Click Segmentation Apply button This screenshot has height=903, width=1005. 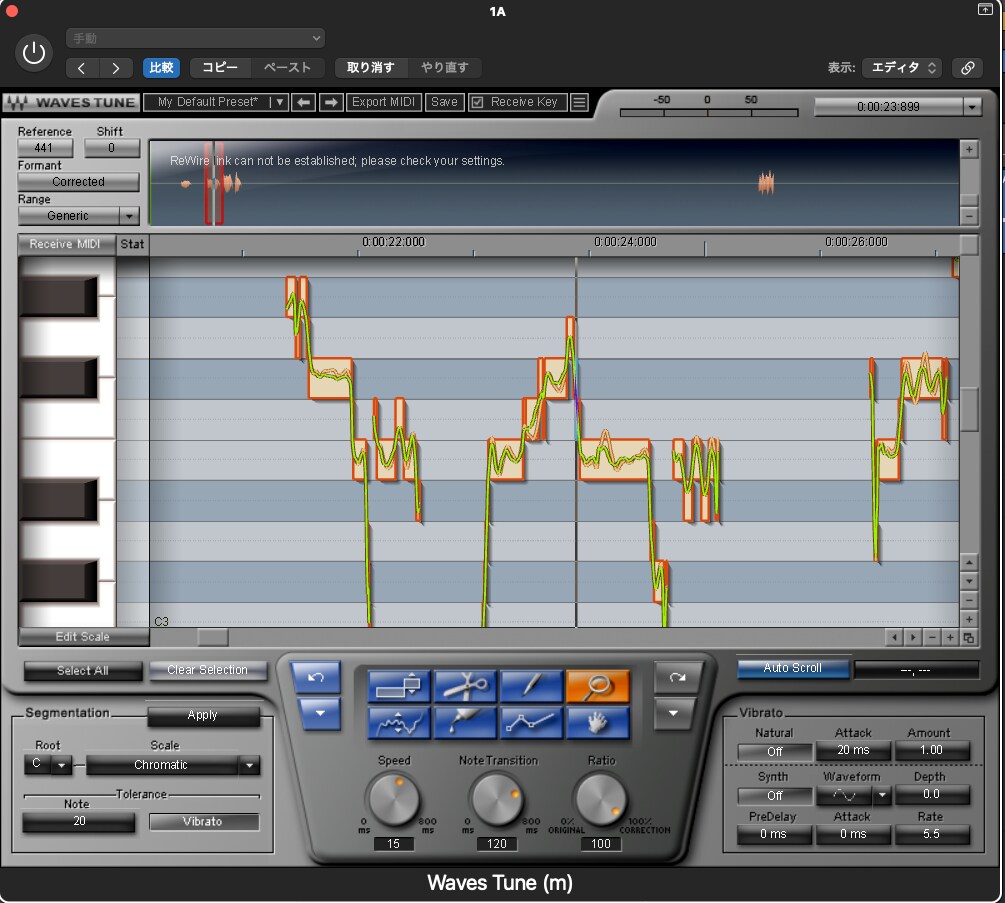[203, 715]
